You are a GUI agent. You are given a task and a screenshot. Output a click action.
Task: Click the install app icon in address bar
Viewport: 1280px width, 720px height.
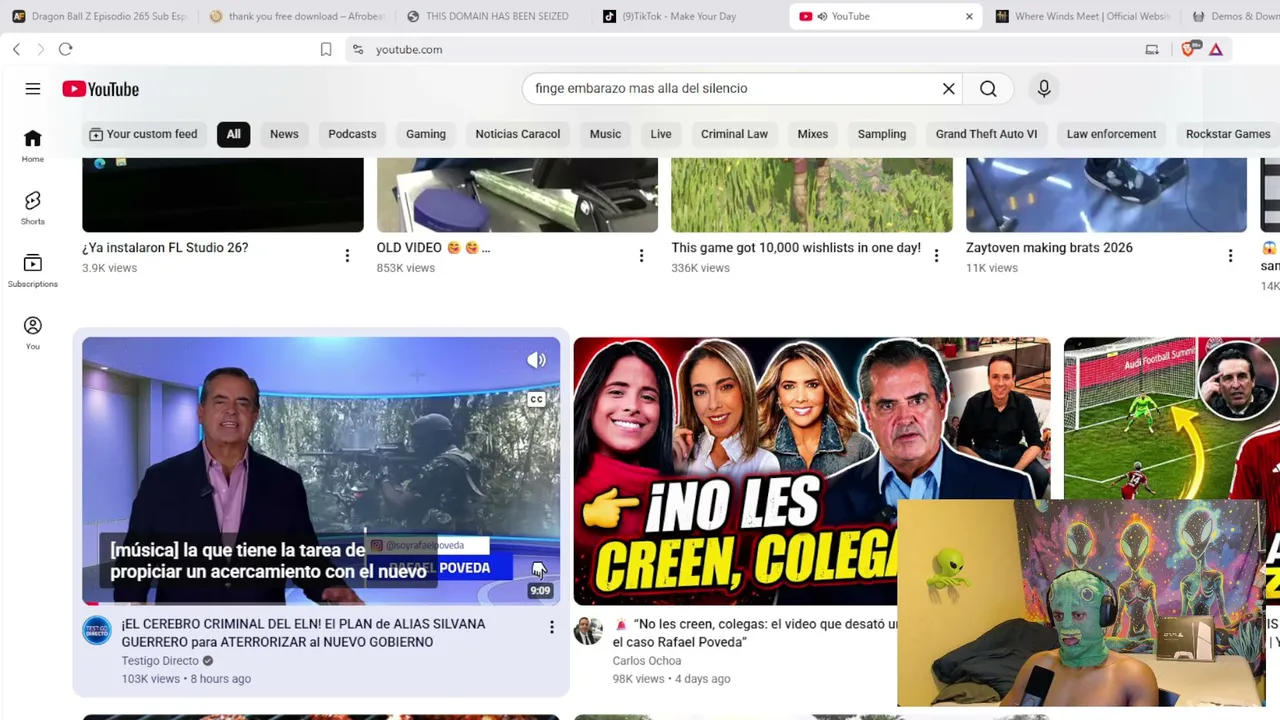1152,49
